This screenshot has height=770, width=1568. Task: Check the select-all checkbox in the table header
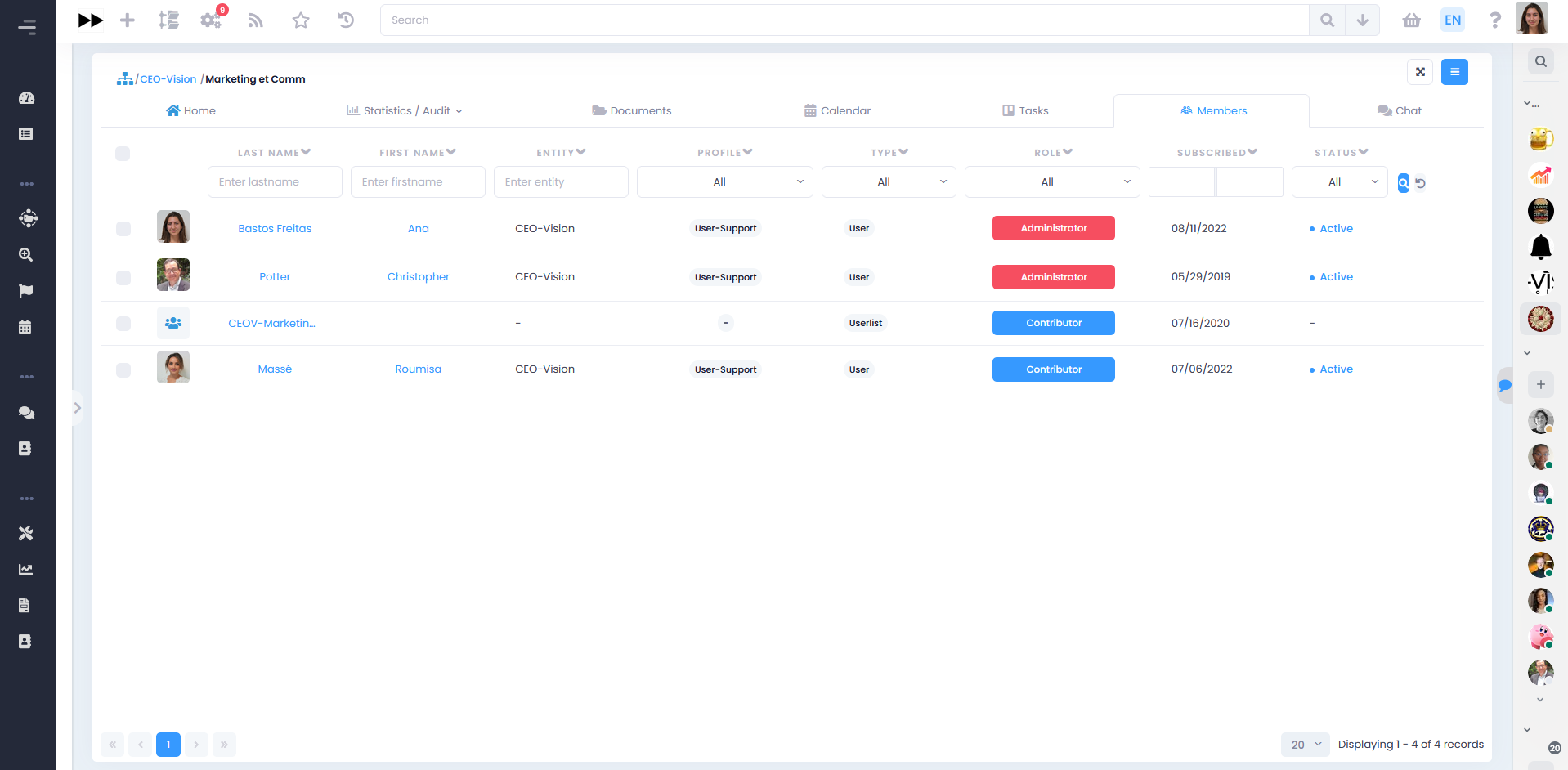point(123,153)
